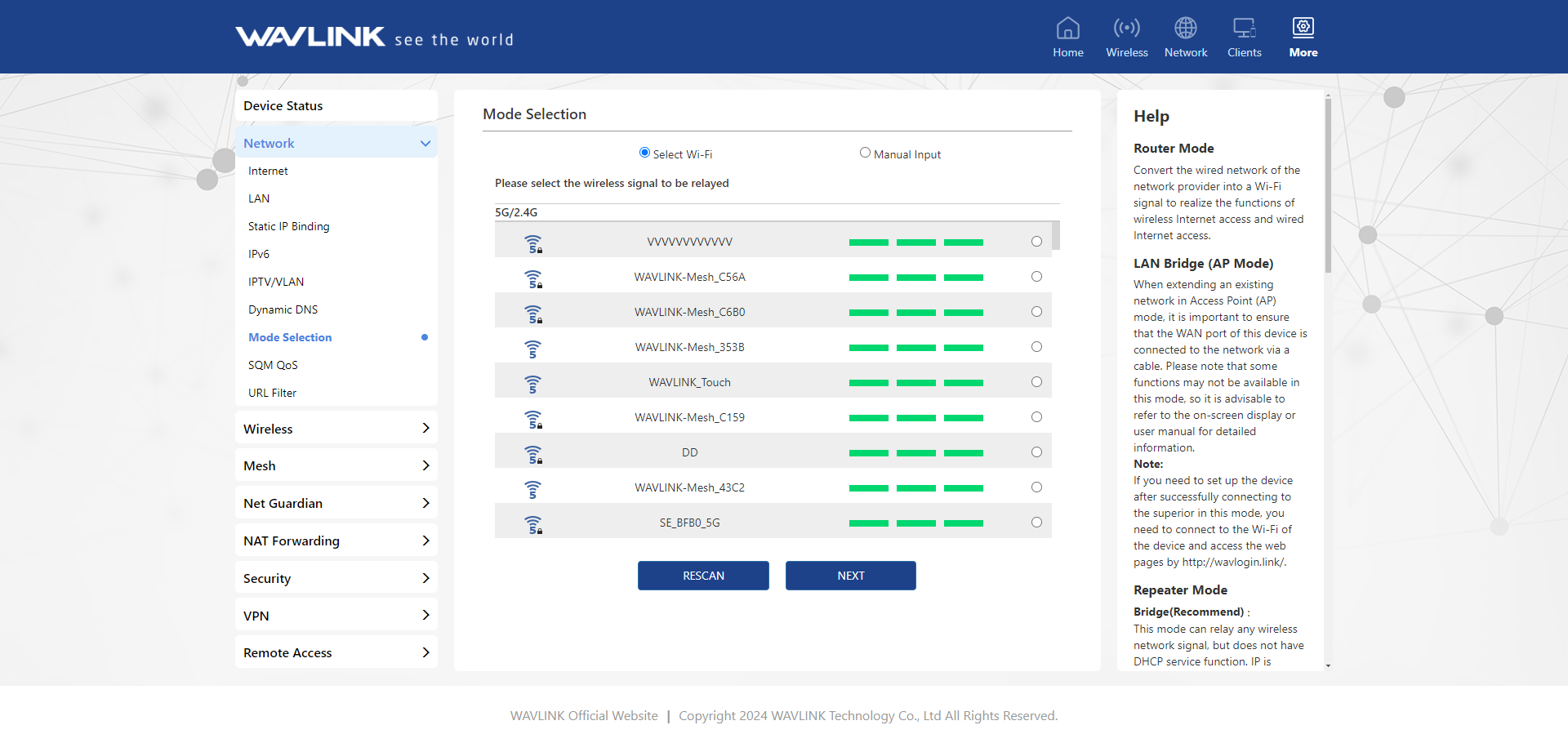
Task: Go to Static IP Binding page
Action: coord(288,226)
